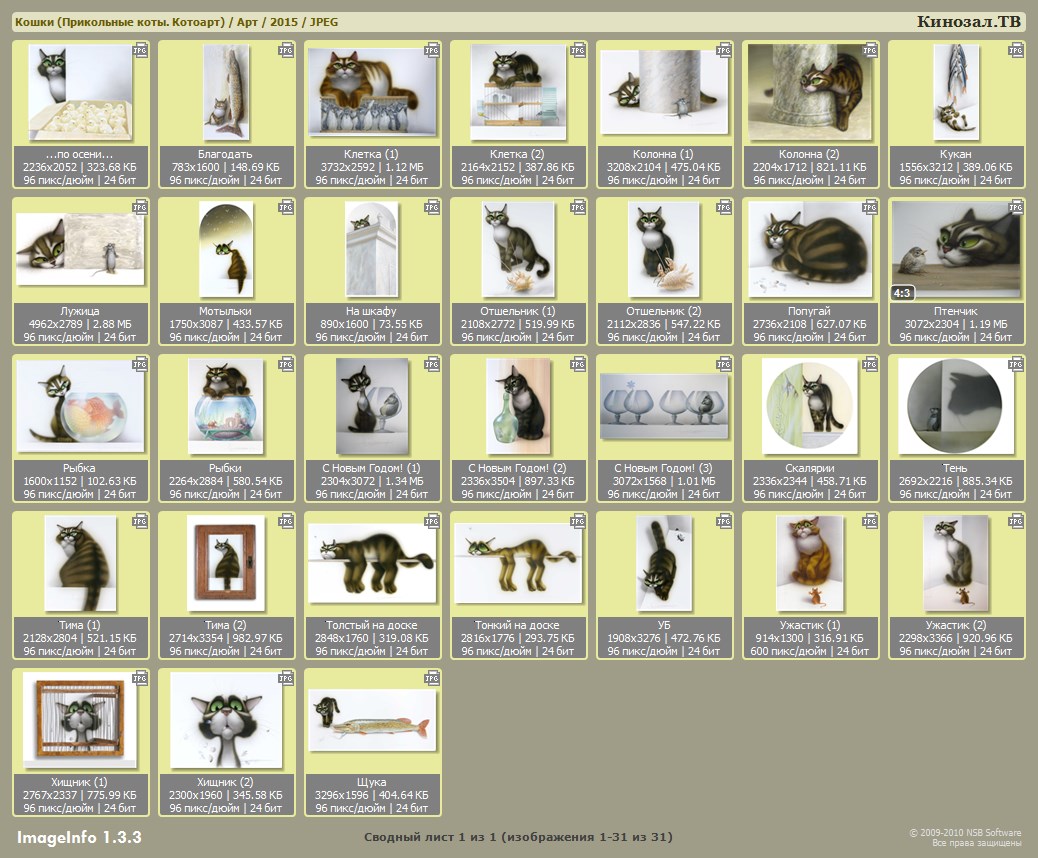Click the JPG badge on the Попугай tile
The image size is (1038, 858).
(870, 207)
